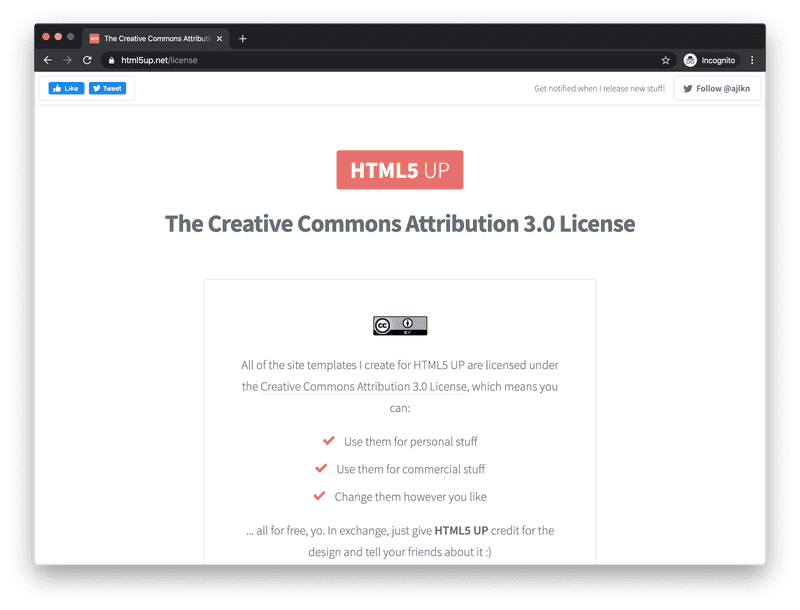The image size is (800, 610).
Task: Bookmark this page with the star icon
Action: point(665,60)
